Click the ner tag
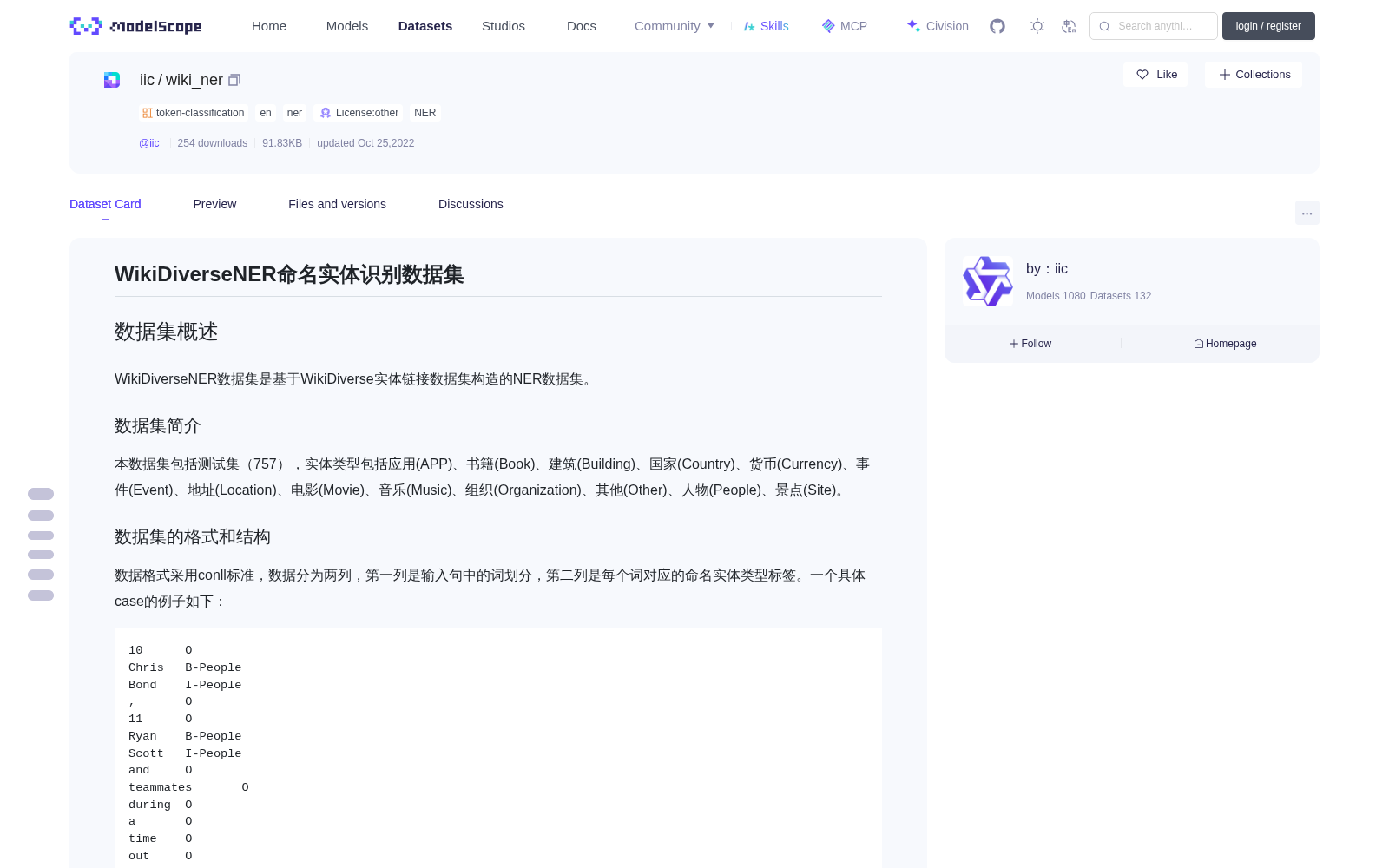Screen dimensions: 1389x868 tap(294, 113)
